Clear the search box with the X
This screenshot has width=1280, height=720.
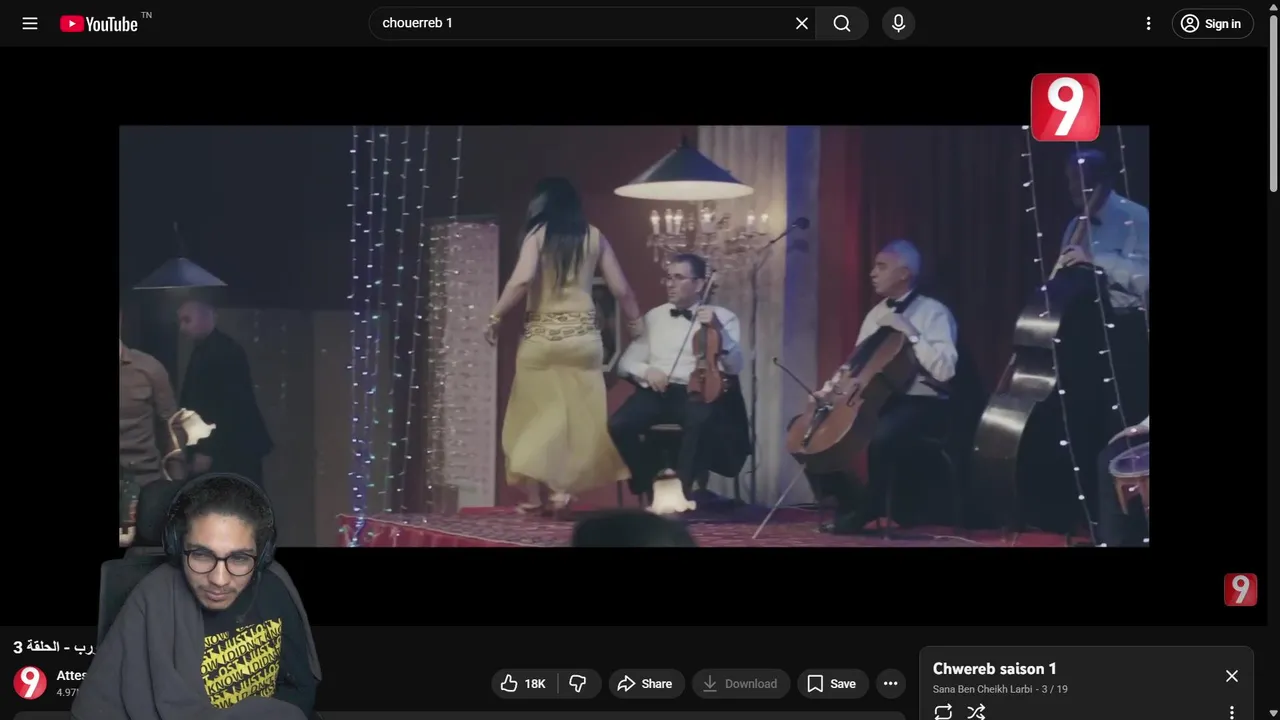click(801, 23)
